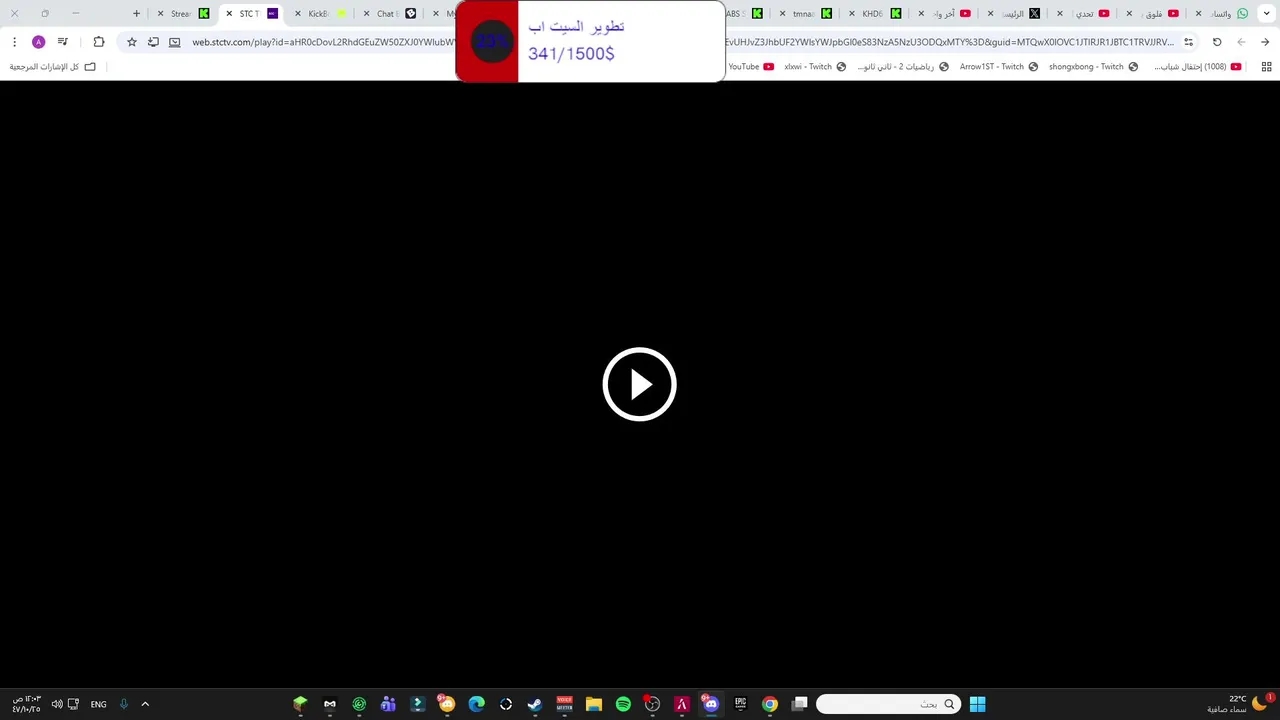Open the xlxwi - Twitch bookmark
The width and height of the screenshot is (1280, 720).
(815, 67)
